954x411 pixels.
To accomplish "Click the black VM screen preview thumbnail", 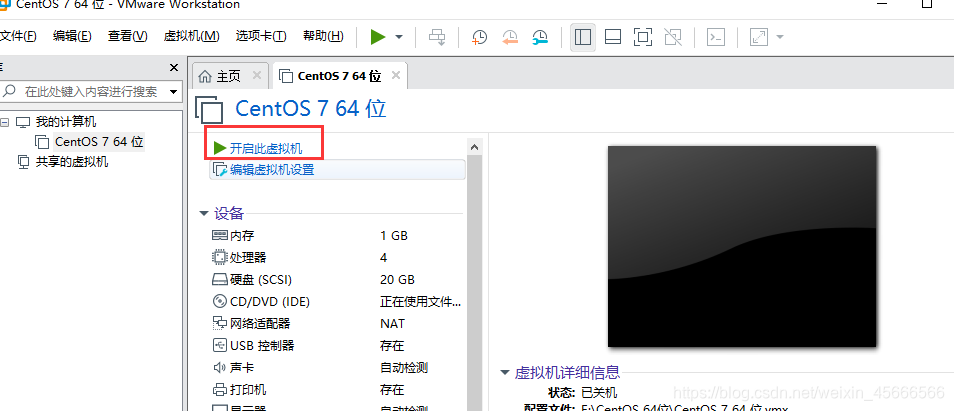I will (x=742, y=246).
